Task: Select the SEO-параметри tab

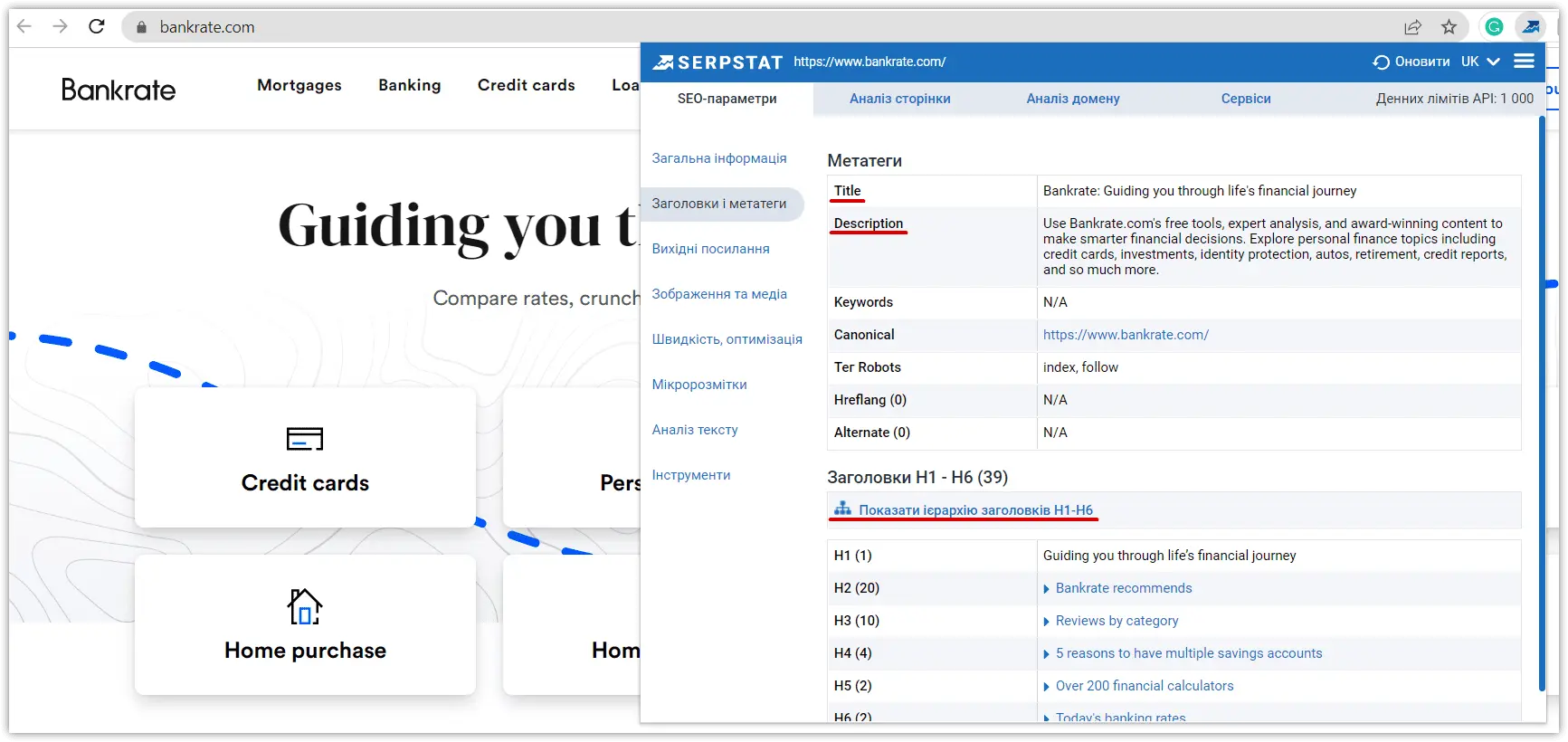Action: (x=727, y=99)
